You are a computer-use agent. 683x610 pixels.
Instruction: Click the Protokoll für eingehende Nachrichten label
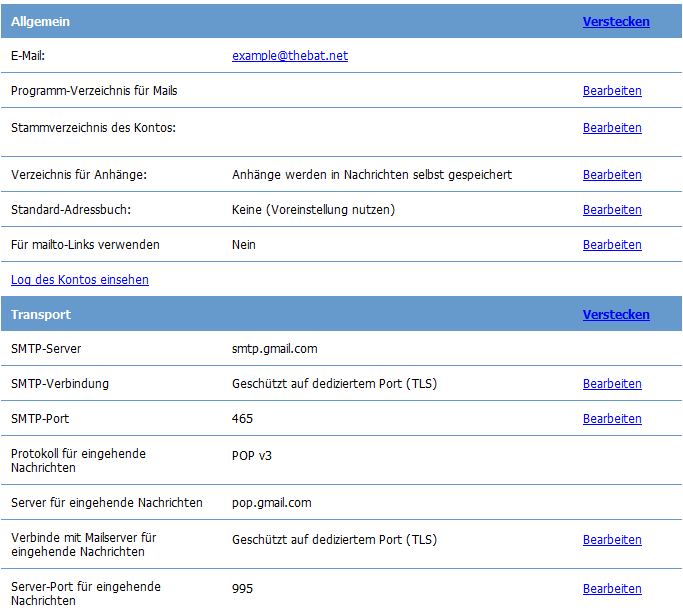click(x=78, y=460)
